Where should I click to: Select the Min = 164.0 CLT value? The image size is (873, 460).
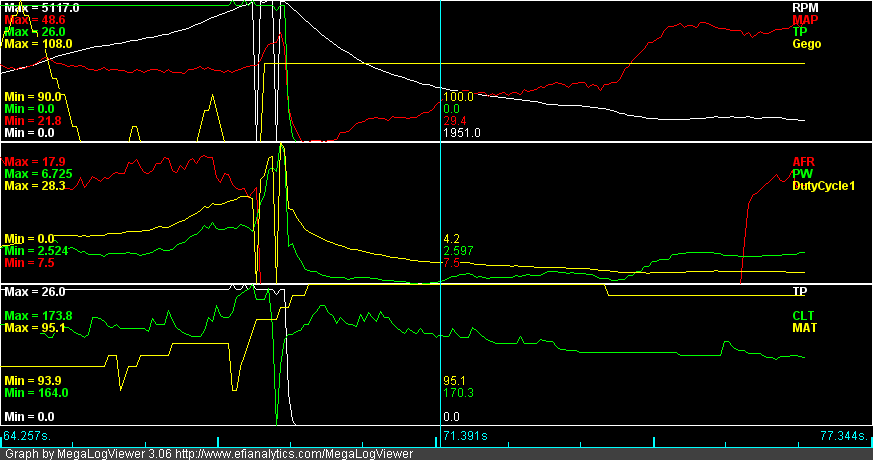34,393
